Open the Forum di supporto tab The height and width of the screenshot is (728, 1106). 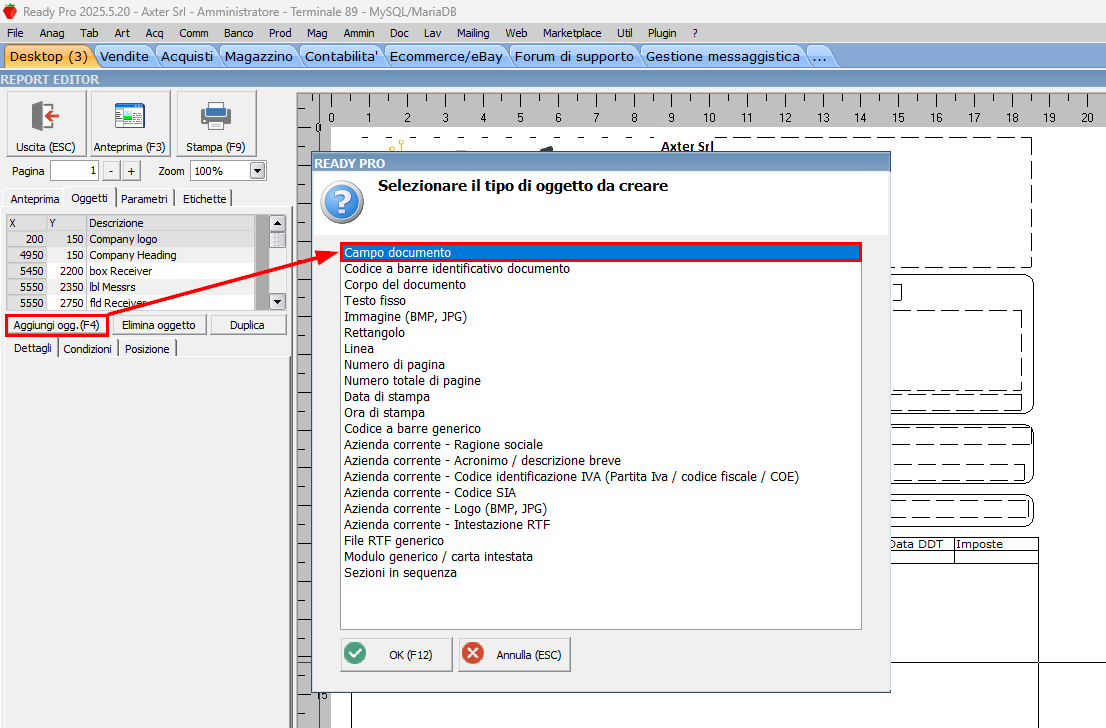(574, 56)
